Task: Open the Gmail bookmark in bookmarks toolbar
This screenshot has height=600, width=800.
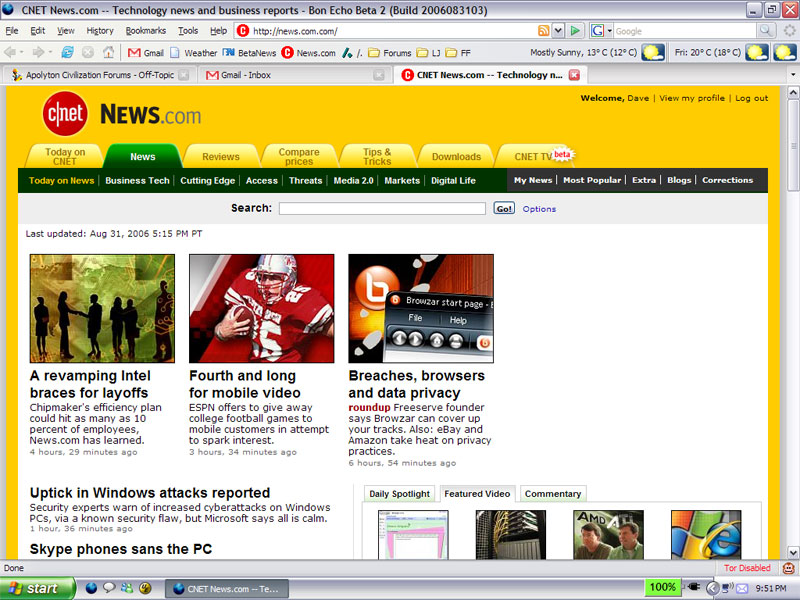Action: pos(145,53)
